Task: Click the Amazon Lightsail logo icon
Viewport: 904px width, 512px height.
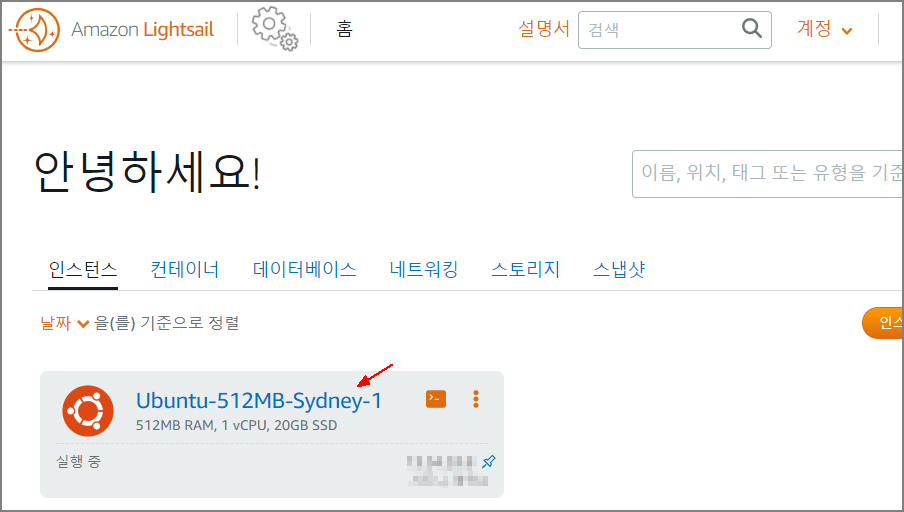Action: pos(35,30)
